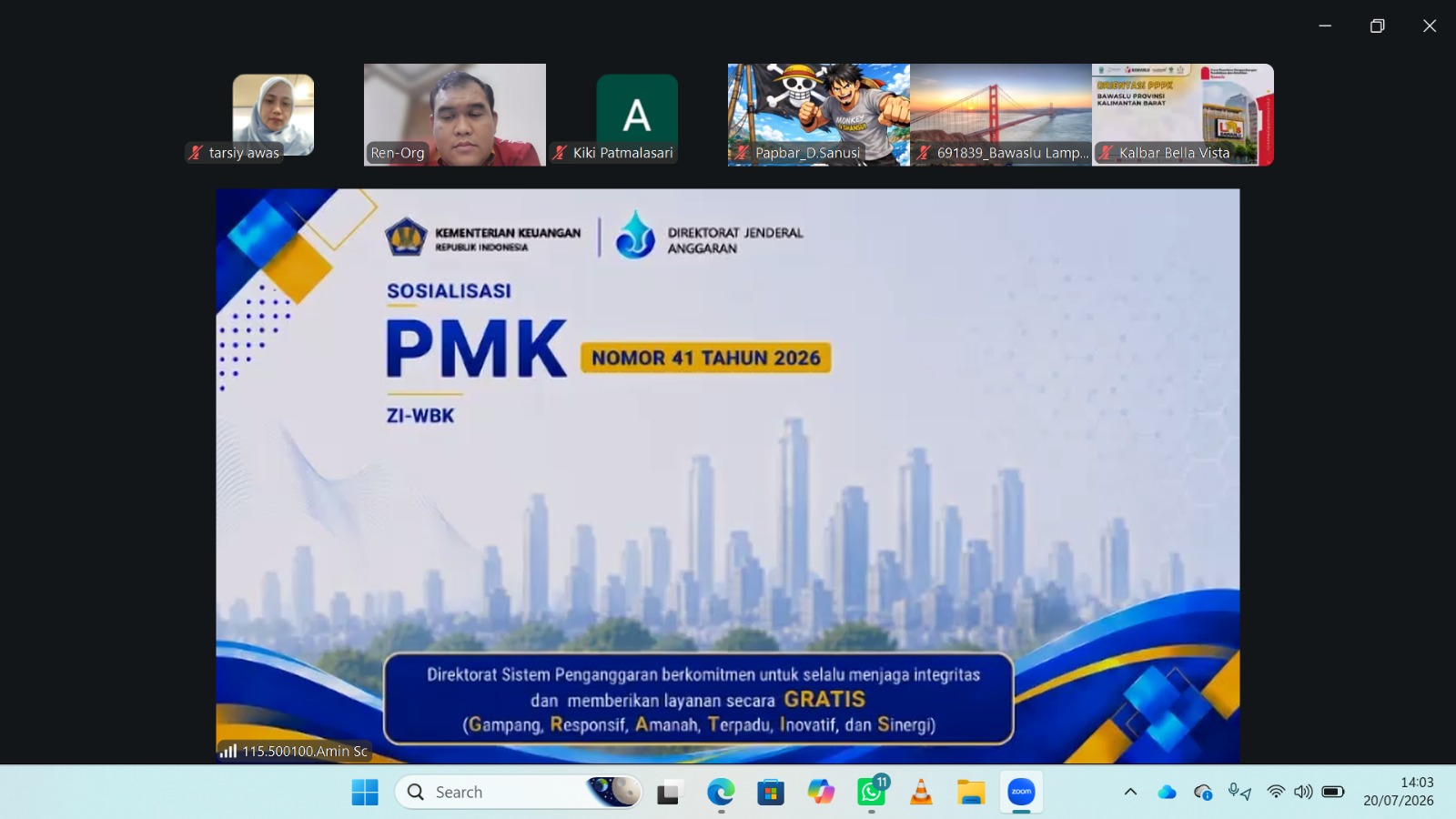
Task: Open Wi-Fi network settings icon
Action: click(1276, 792)
